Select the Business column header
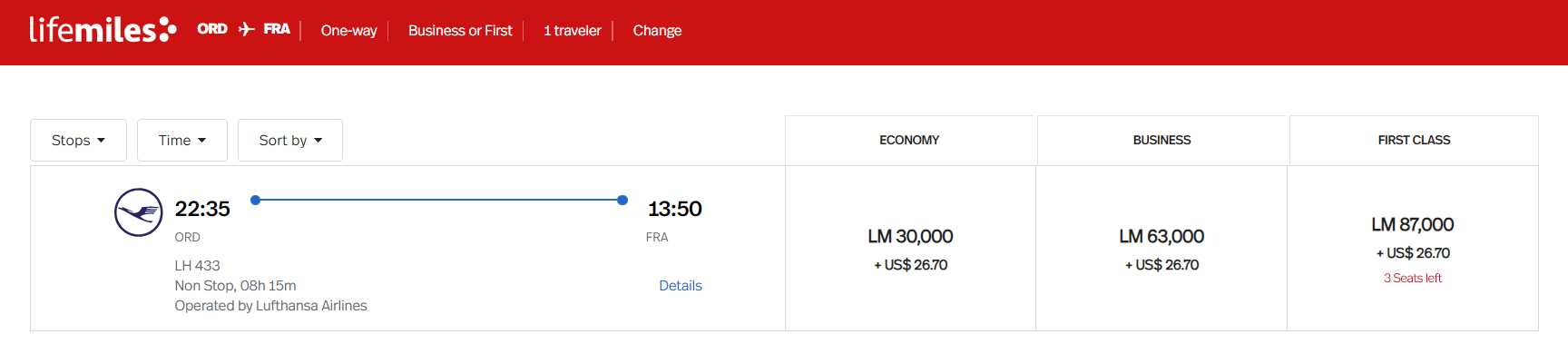 [1161, 140]
